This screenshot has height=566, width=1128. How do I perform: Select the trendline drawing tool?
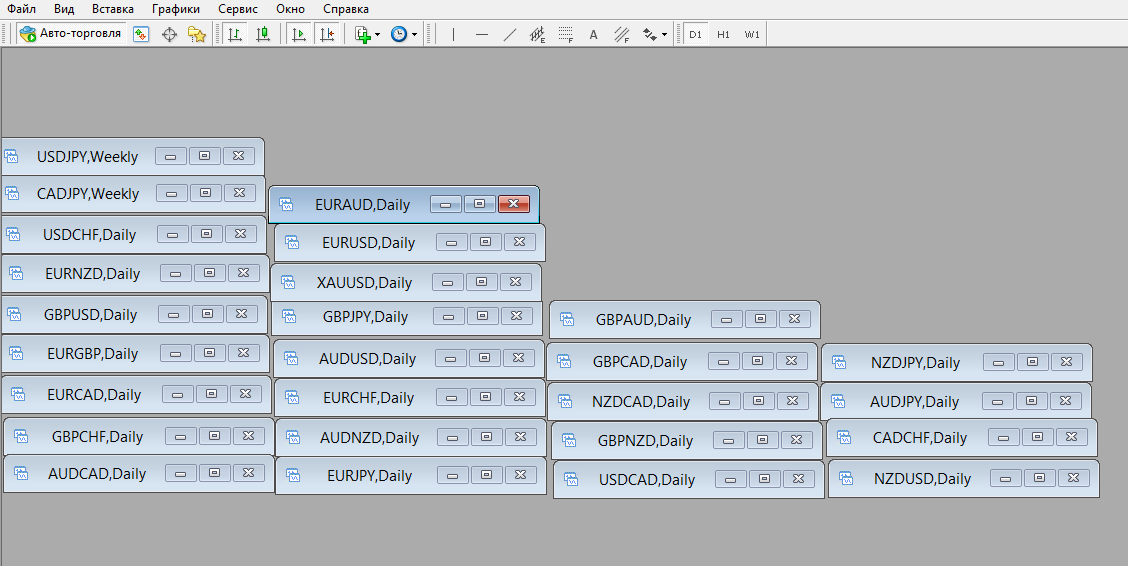tap(509, 34)
